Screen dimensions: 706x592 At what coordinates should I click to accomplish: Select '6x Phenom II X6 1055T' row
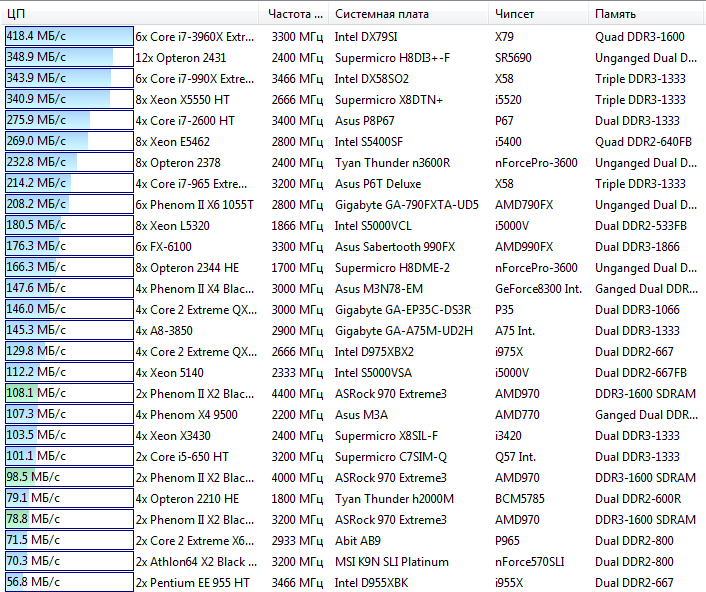195,205
